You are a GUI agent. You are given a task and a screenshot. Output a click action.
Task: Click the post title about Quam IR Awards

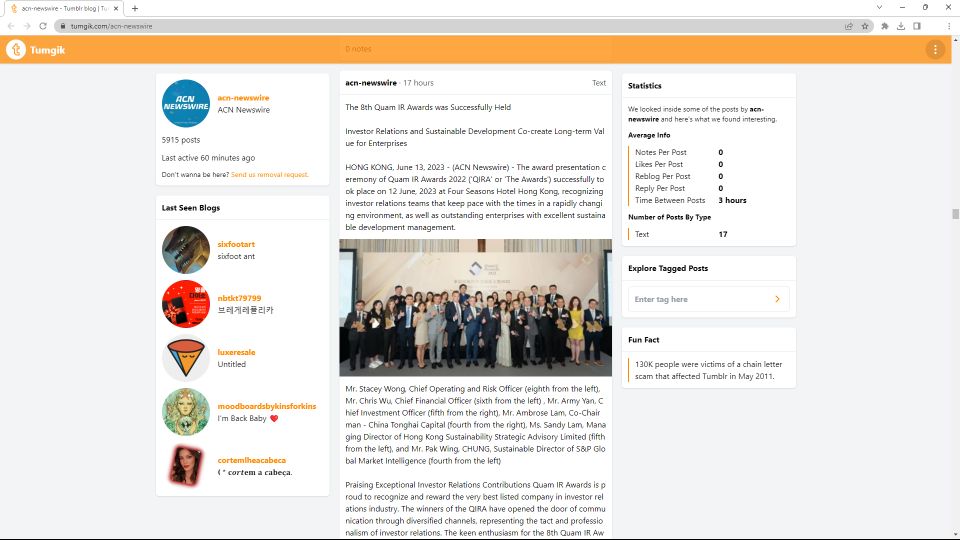[x=428, y=107]
